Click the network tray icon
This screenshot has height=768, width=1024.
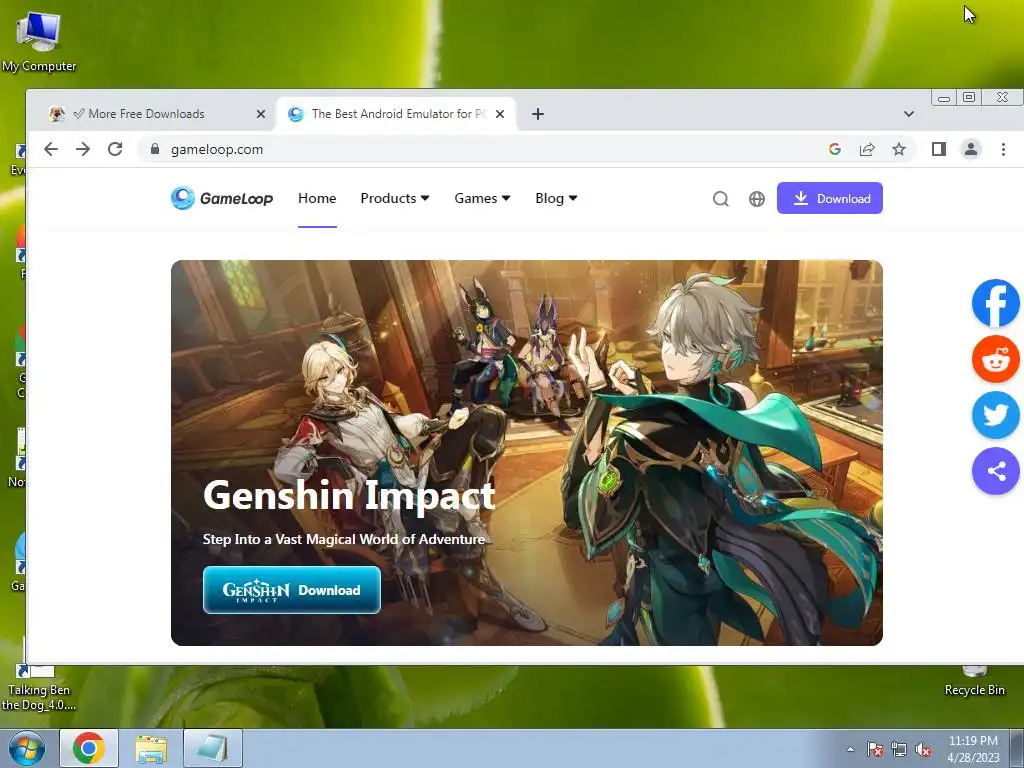tap(899, 749)
